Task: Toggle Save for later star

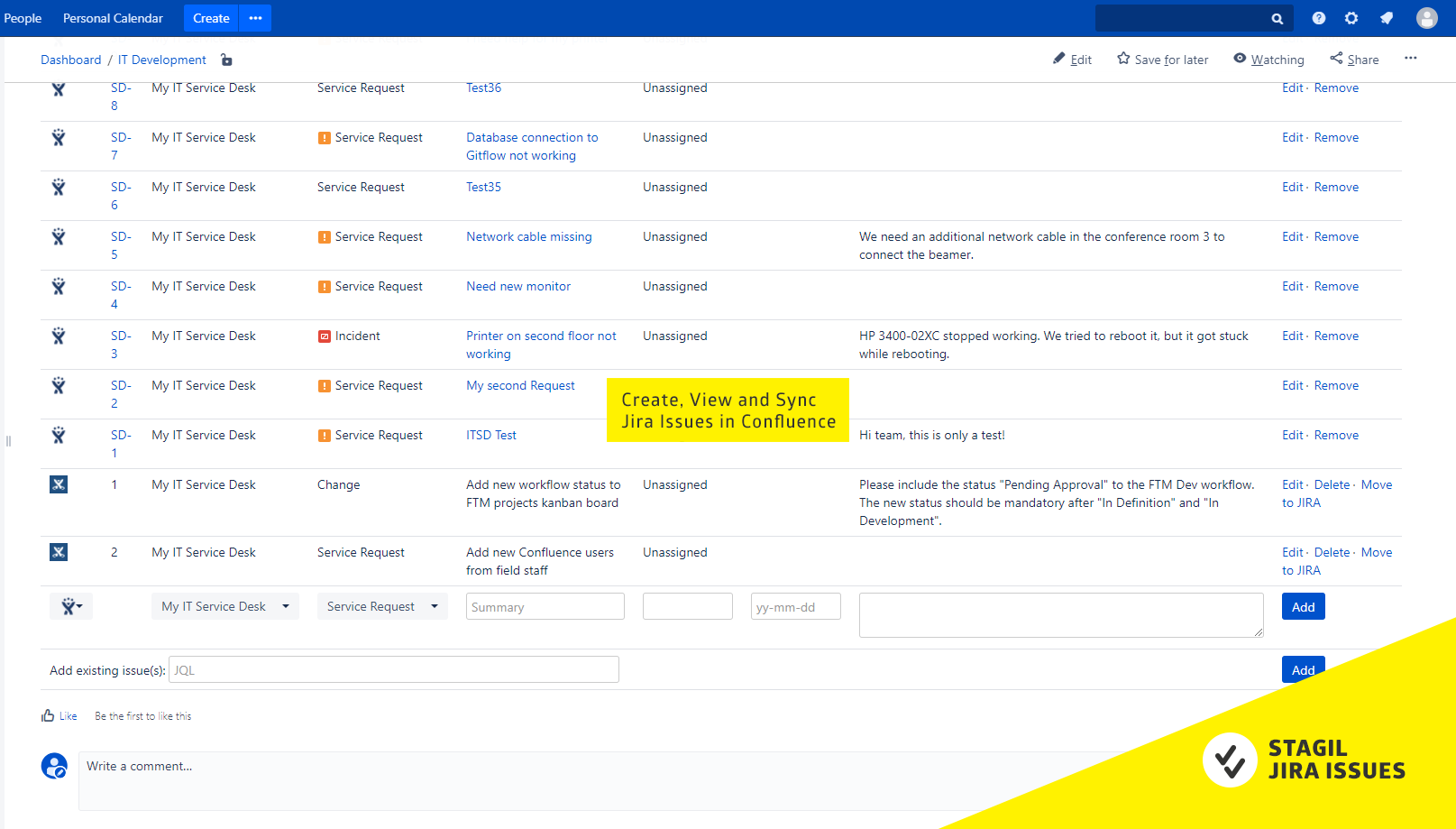Action: coord(1163,60)
